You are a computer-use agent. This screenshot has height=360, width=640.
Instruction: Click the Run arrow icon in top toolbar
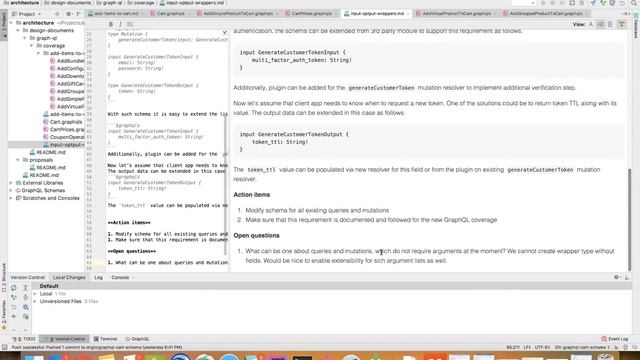[x=543, y=3]
